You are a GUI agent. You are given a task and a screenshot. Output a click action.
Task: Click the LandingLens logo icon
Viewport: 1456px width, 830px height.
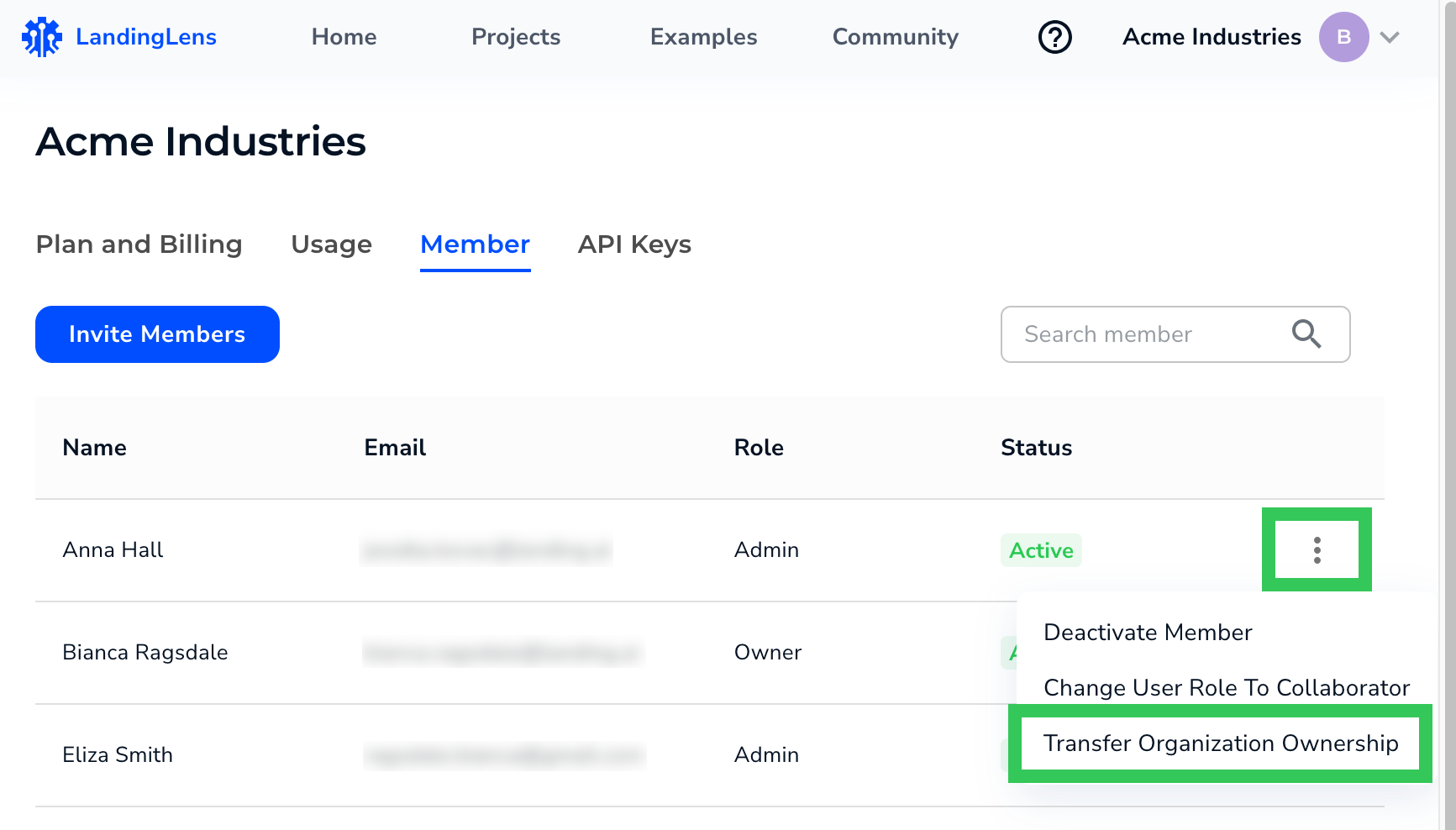[41, 37]
